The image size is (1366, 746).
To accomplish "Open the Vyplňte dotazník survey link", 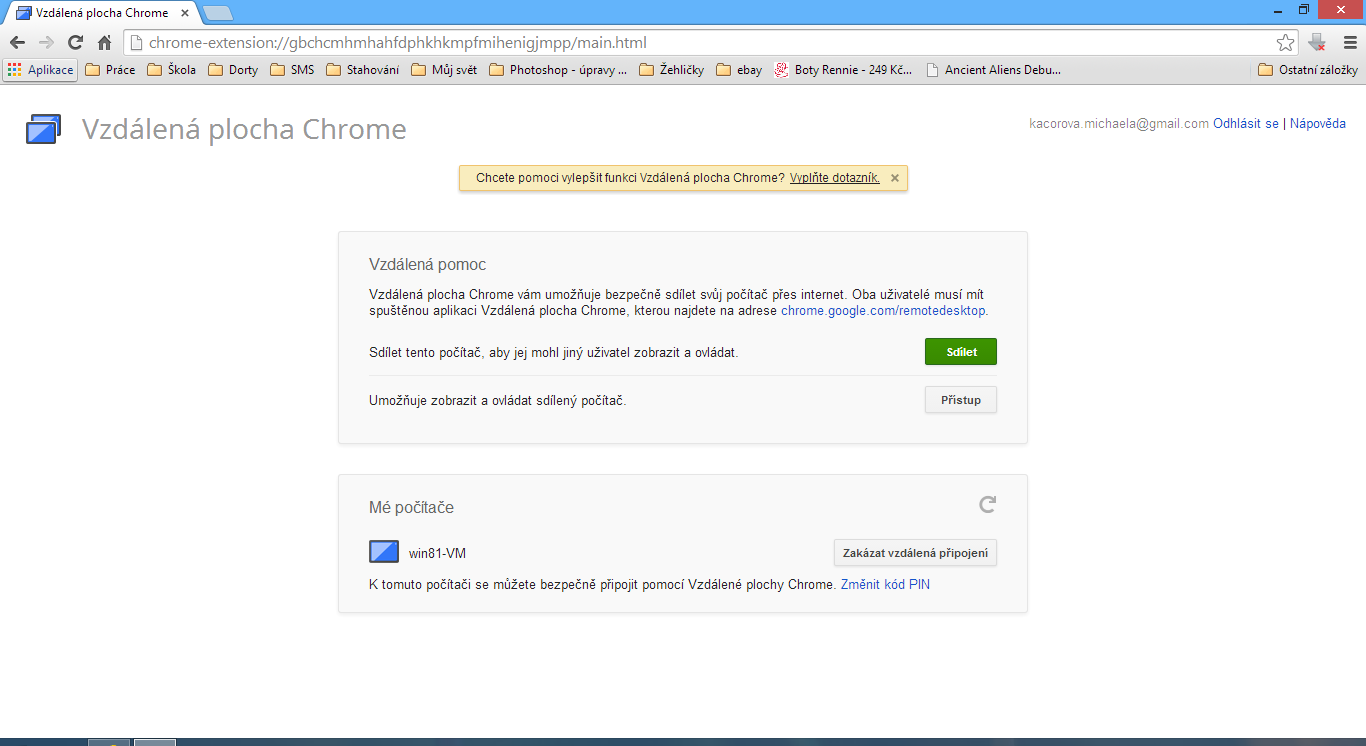I will coord(834,177).
